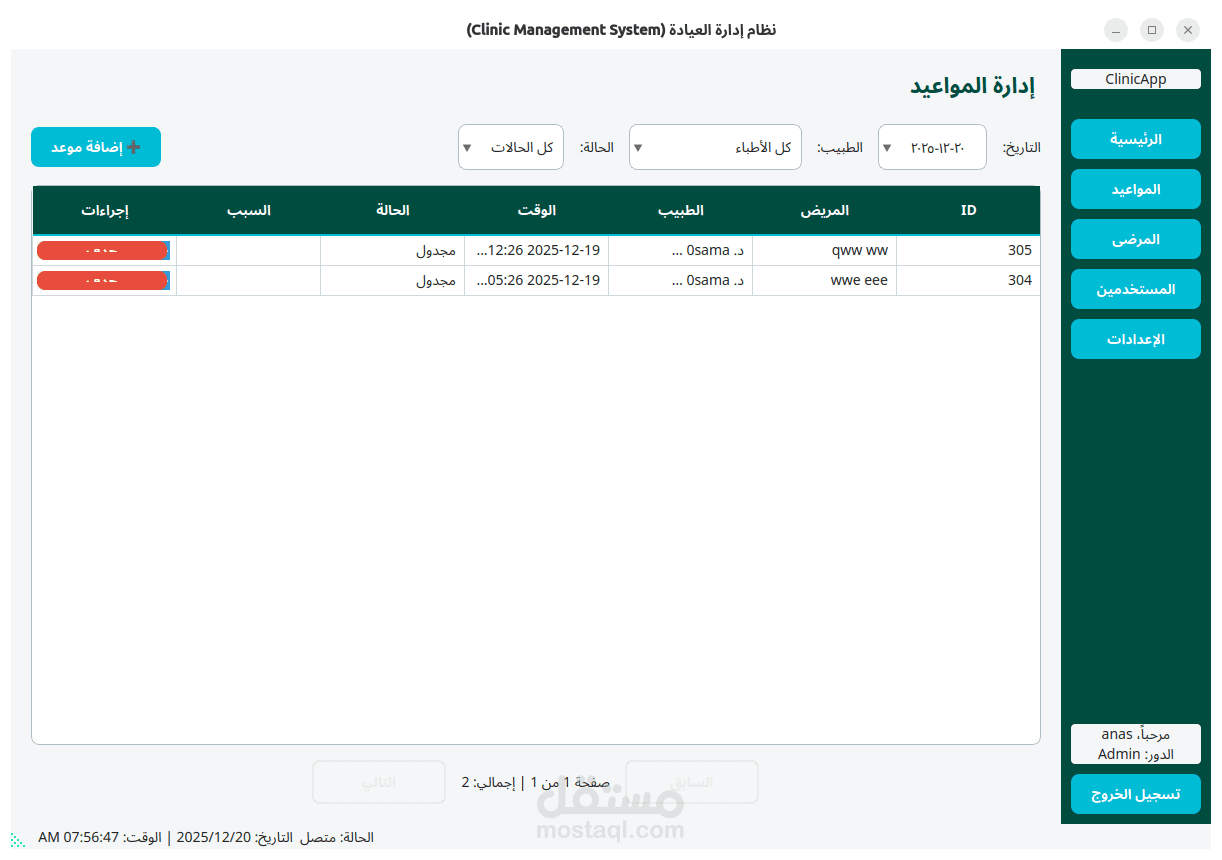Click the إدارة المواعيد page heading

[972, 86]
